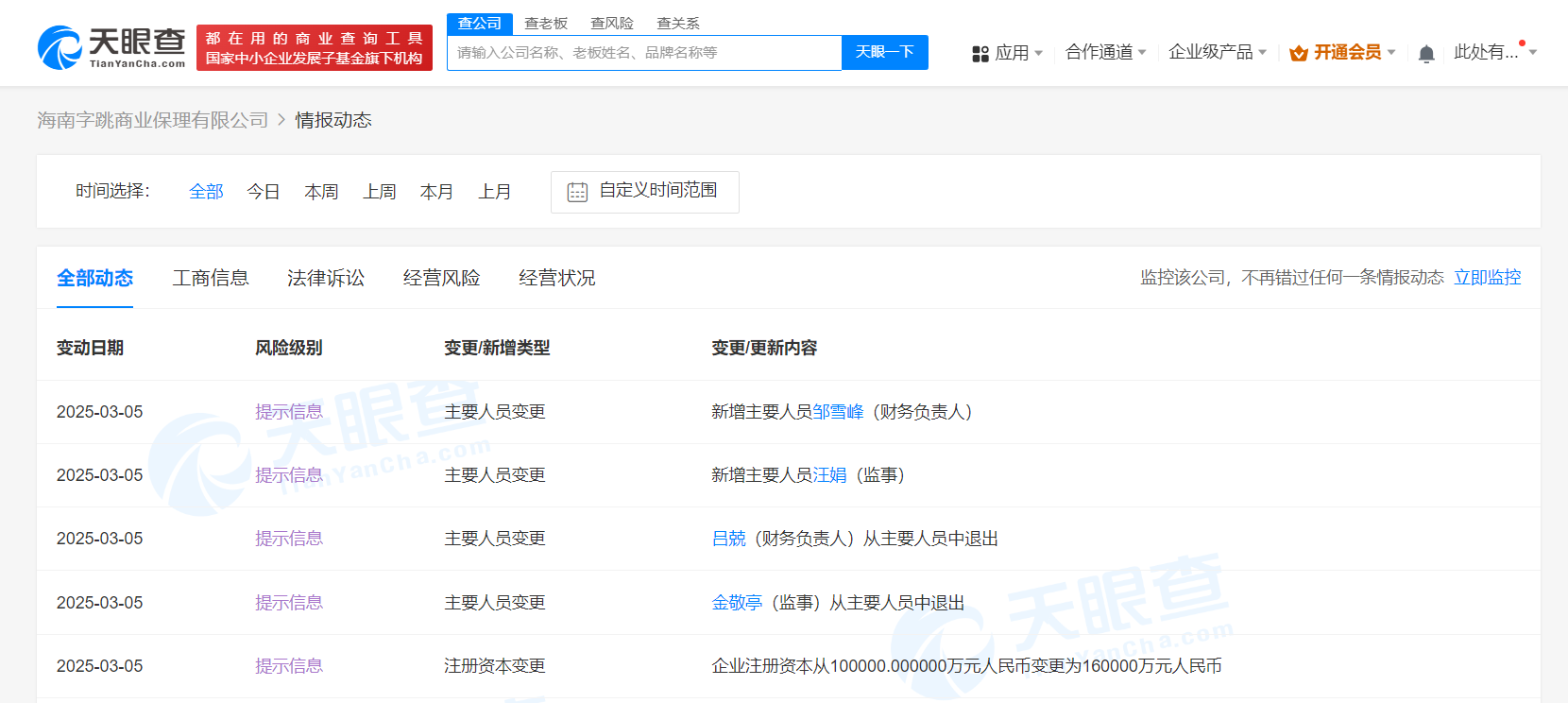Click the 天眼一下 search button
Image resolution: width=1568 pixels, height=703 pixels.
click(885, 53)
